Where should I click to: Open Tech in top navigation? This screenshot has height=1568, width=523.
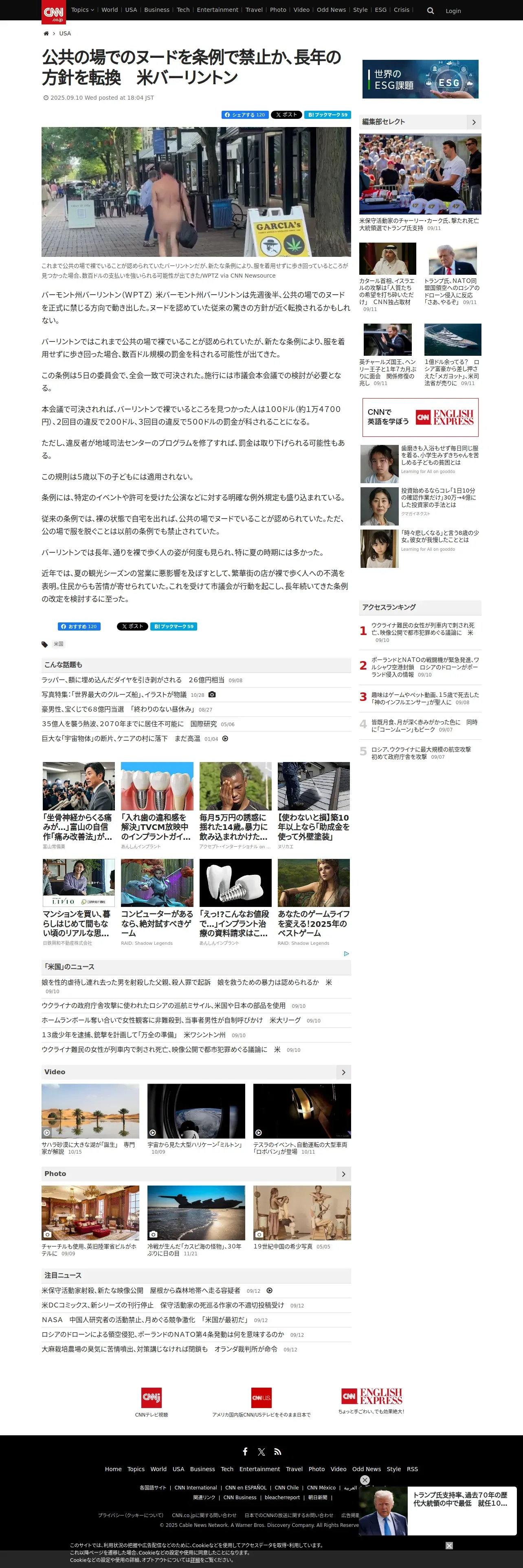[183, 10]
